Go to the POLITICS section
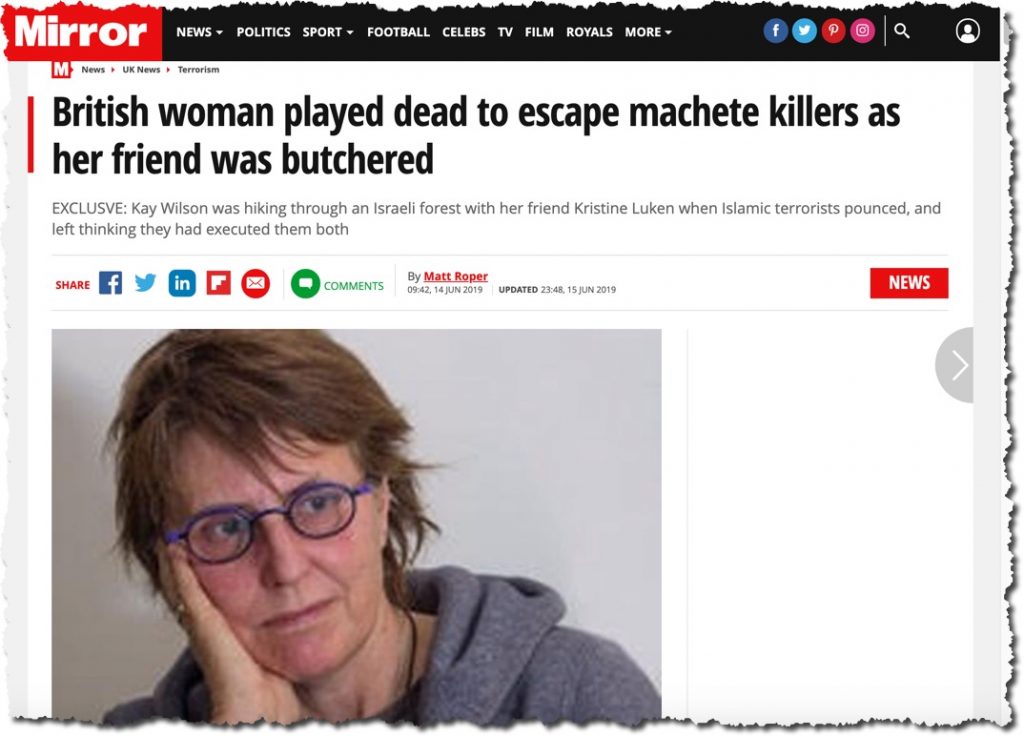Image resolution: width=1024 pixels, height=736 pixels. pos(263,32)
